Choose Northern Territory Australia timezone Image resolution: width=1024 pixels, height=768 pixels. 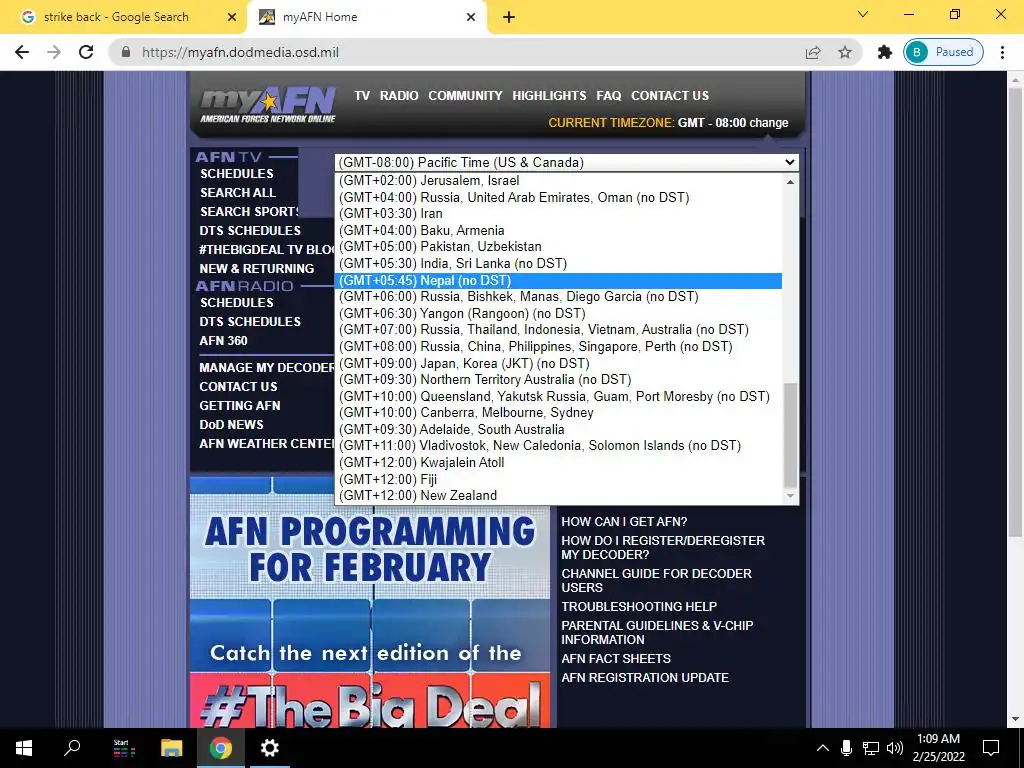coord(558,379)
